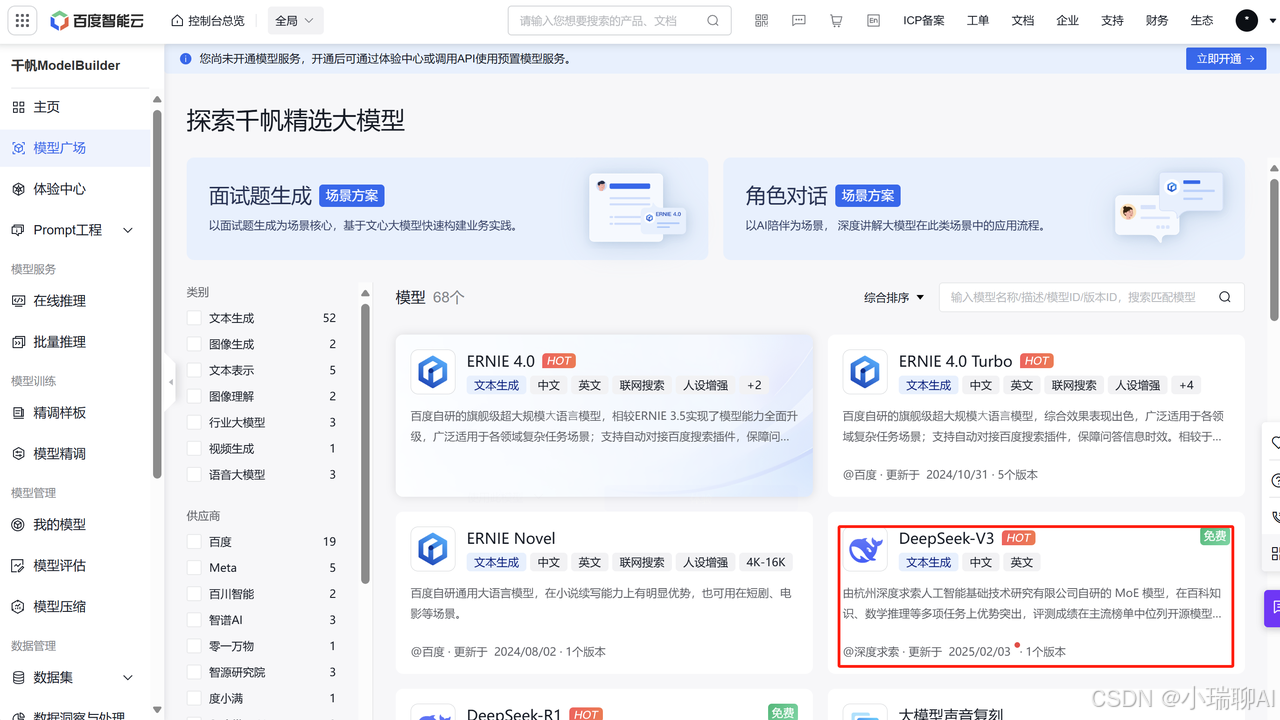Viewport: 1280px width, 720px height.
Task: Click the model search magnifier icon
Action: tap(1225, 297)
